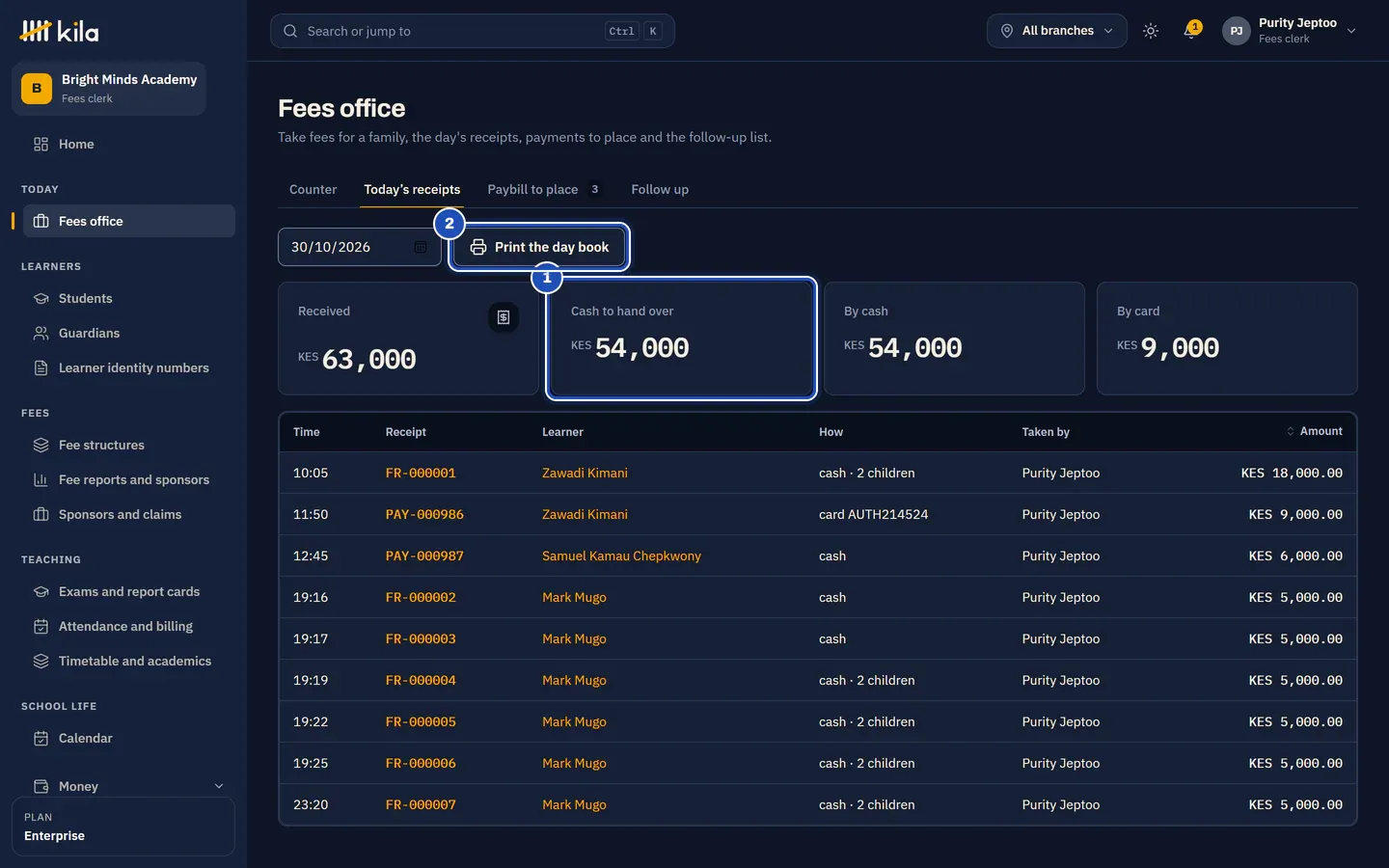Click the Timetable and academics icon
Screen dimensions: 1389x868
41,661
